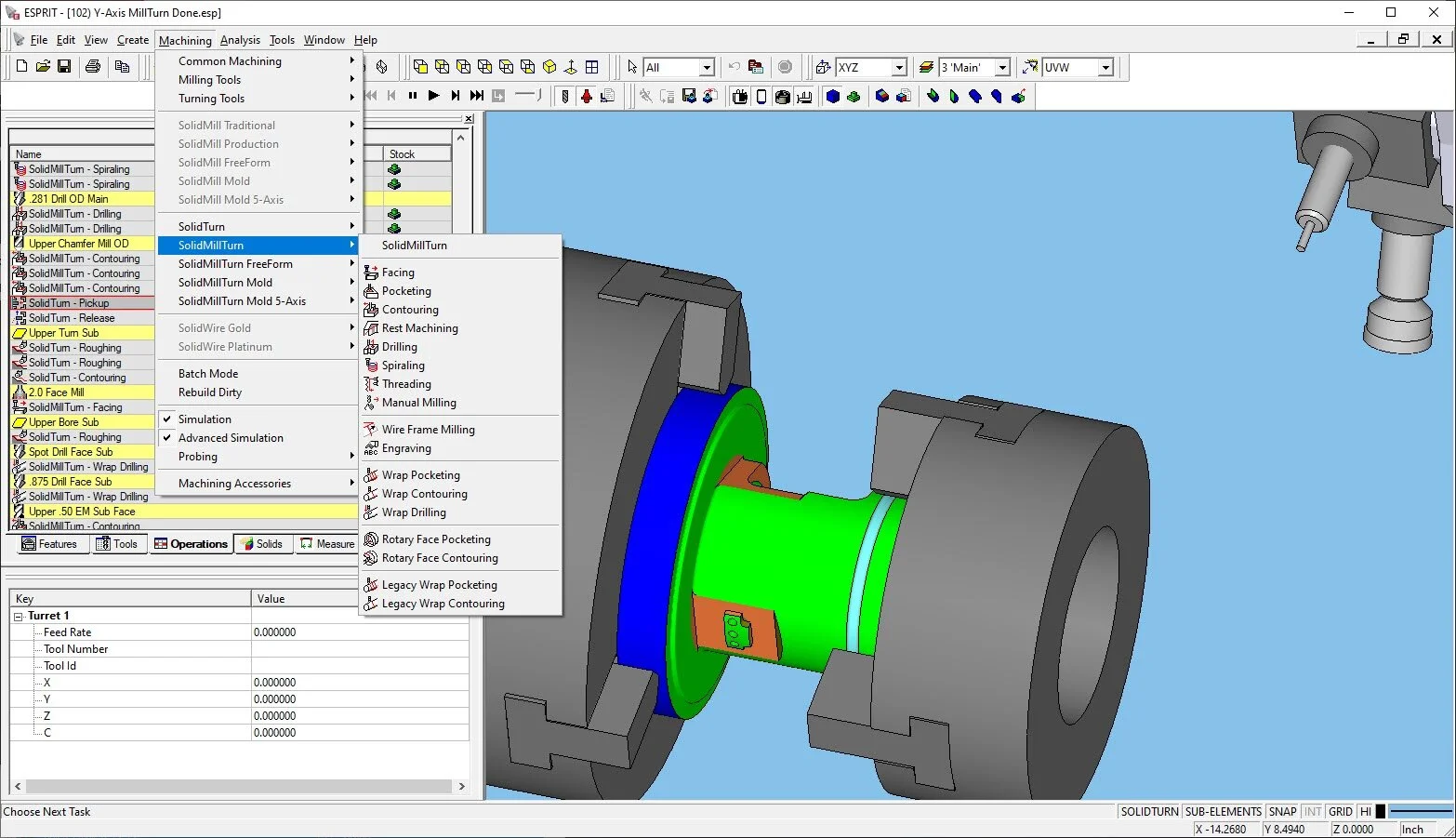
Task: Select Rest Machining in submenu
Action: (460, 328)
